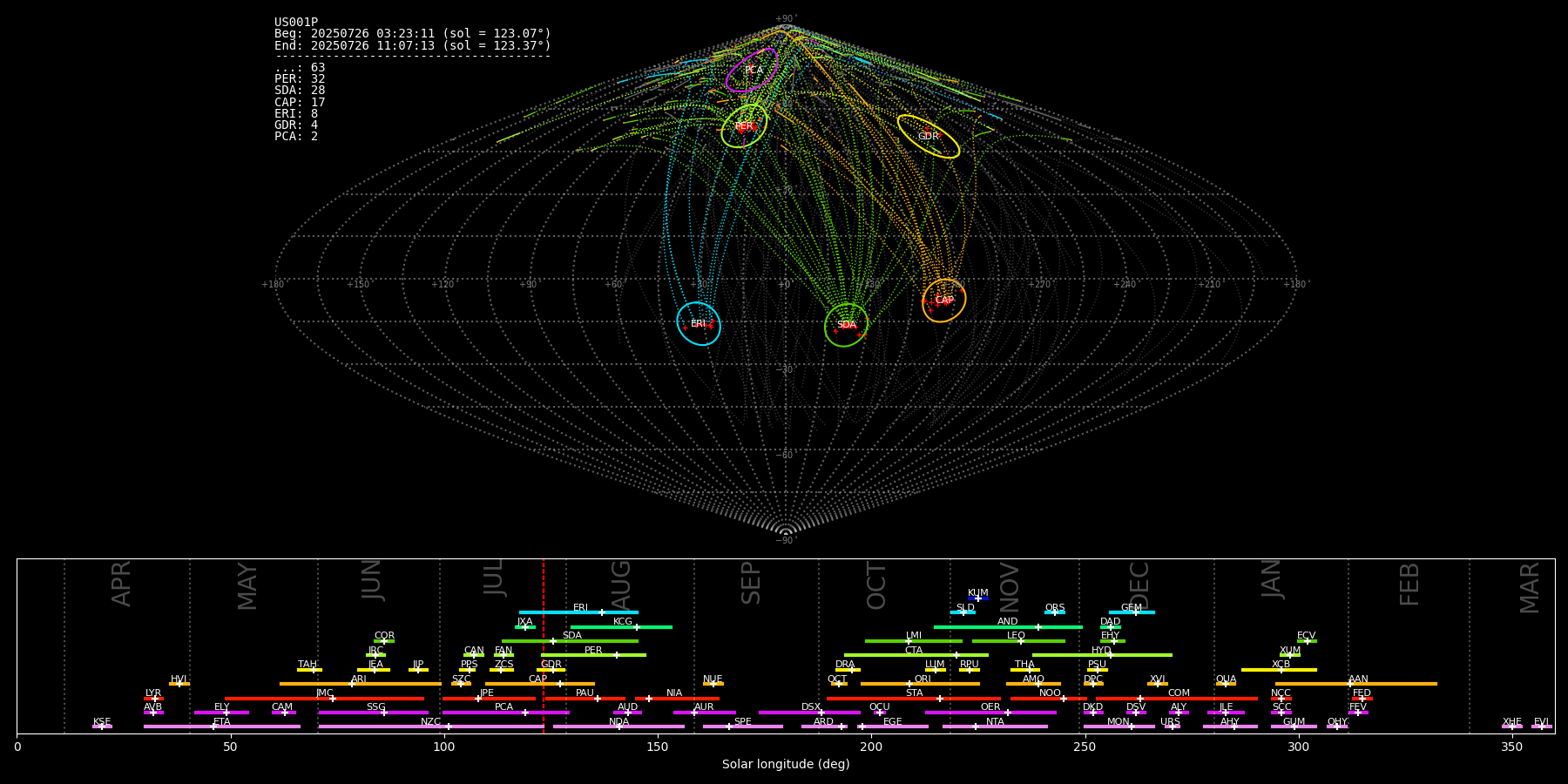Click the SDA radiant circle on the map
This screenshot has height=784, width=1568.
pyautogui.click(x=847, y=325)
